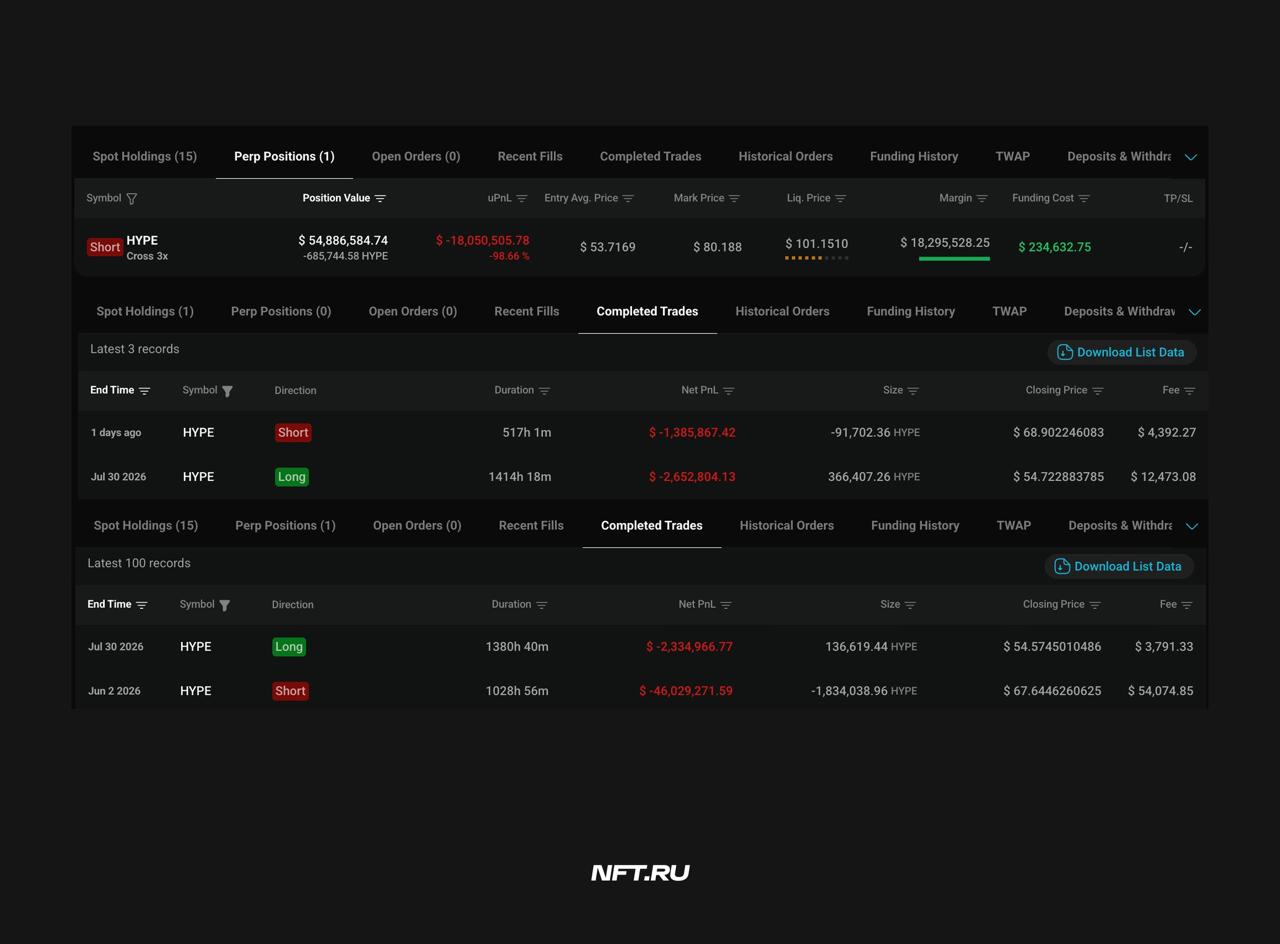Expand tab overflow chevron in Latest 3 records panel
The height and width of the screenshot is (944, 1280).
click(1194, 312)
